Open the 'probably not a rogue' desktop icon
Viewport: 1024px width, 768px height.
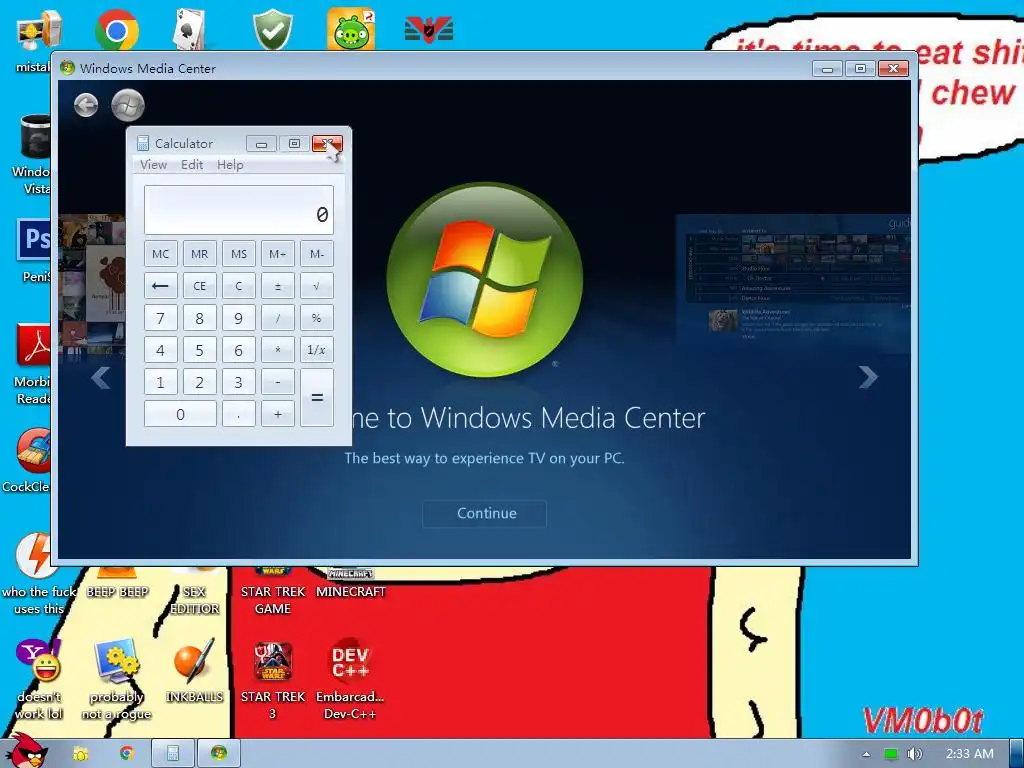click(x=116, y=679)
